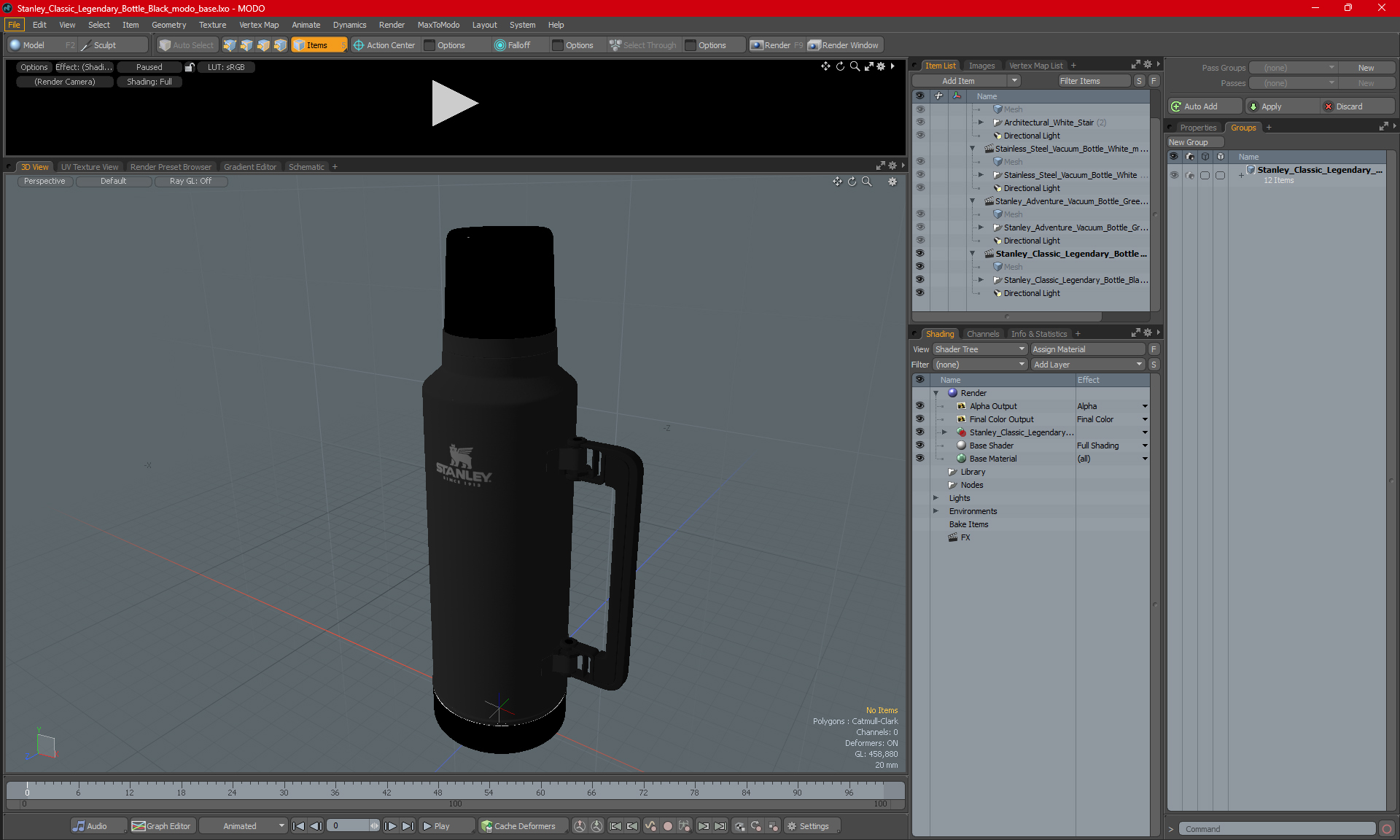Image resolution: width=1400 pixels, height=840 pixels.
Task: Click New Group button
Action: 1195,142
